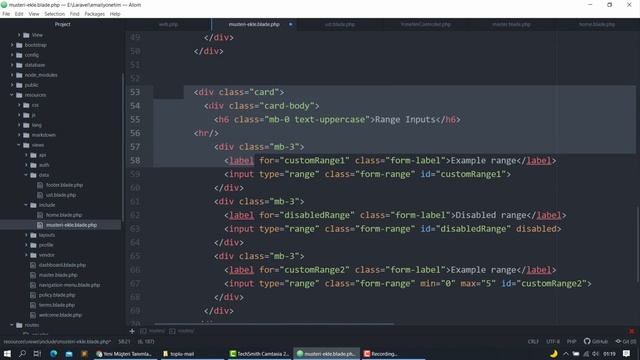The image size is (640, 360).
Task: Open terms.blade.php in the tree view
Action: (x=57, y=305)
